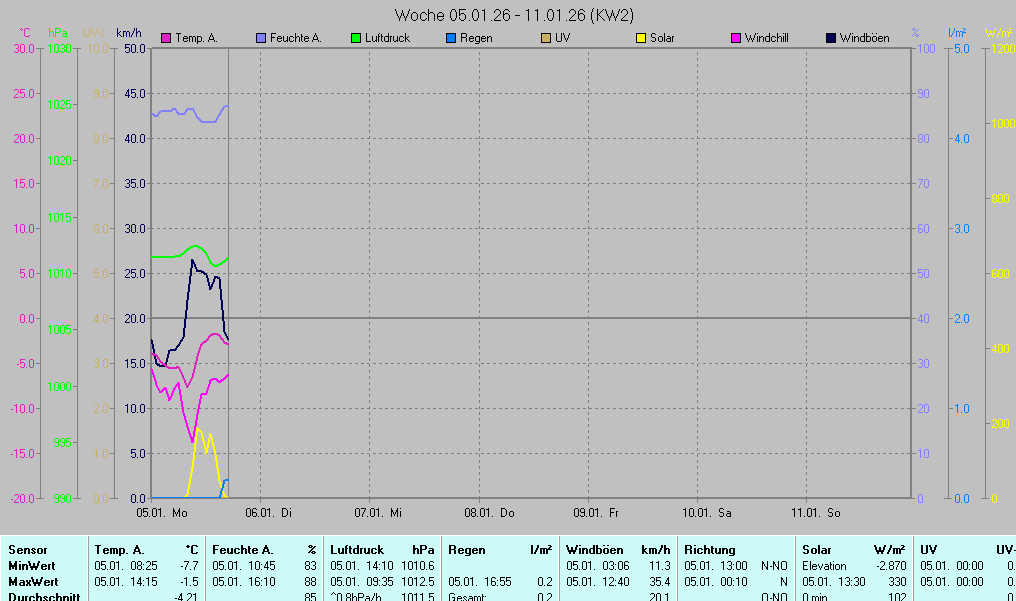Viewport: 1016px width, 601px height.
Task: Click the Feuchte A. legend color box
Action: click(x=262, y=39)
